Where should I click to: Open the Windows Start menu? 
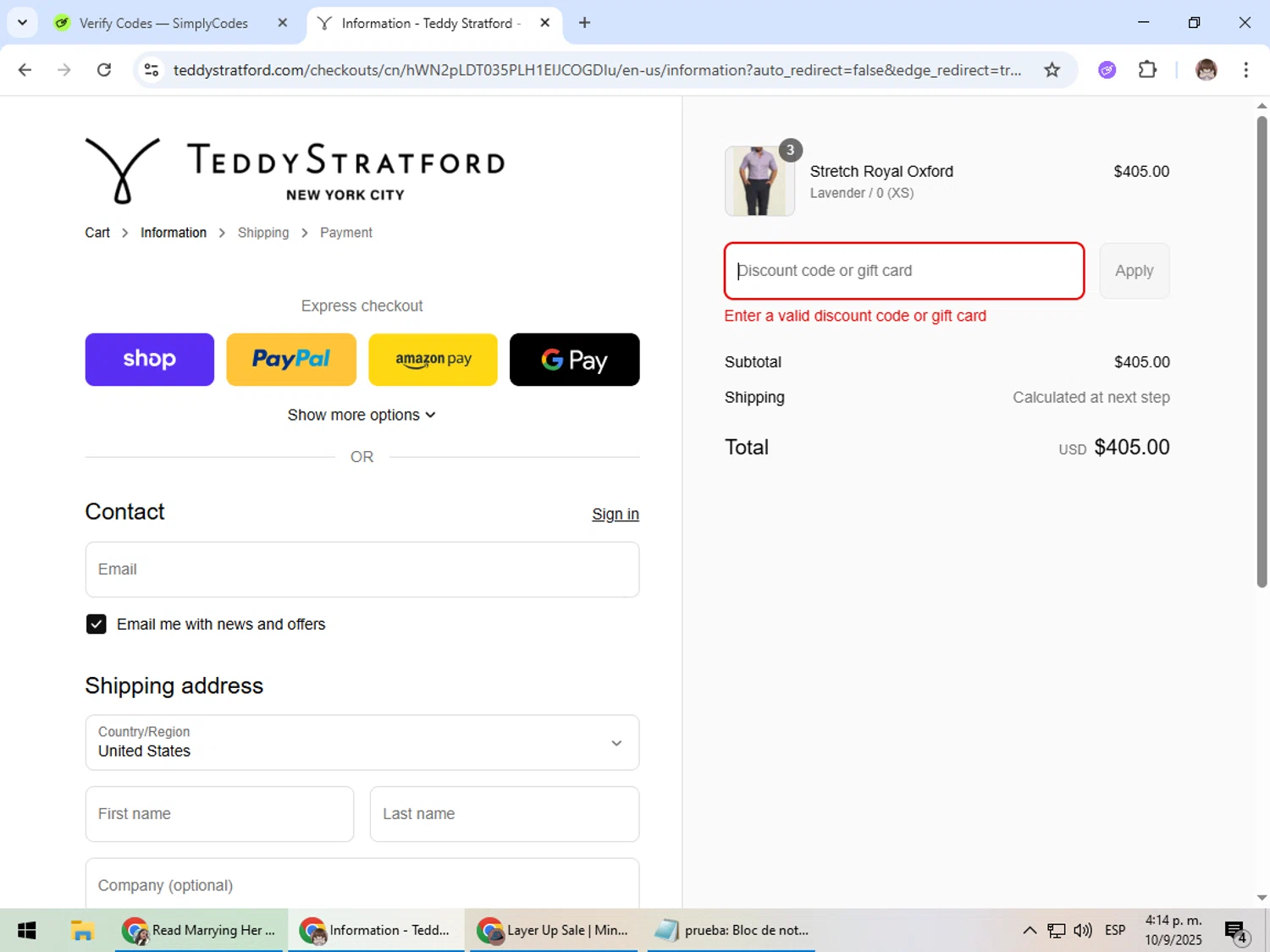[26, 931]
